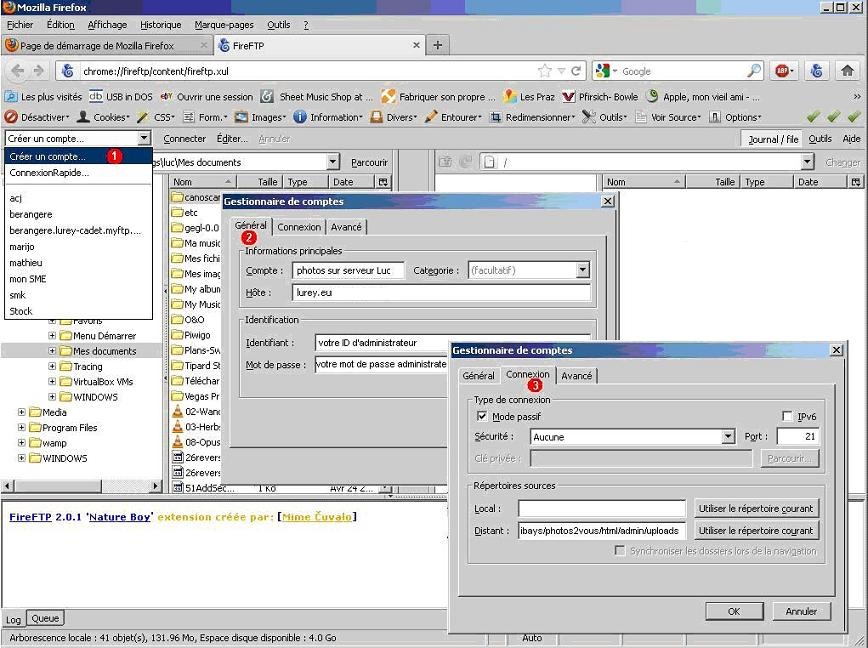
Task: Toggle the Mode passif checkbox
Action: pos(482,416)
